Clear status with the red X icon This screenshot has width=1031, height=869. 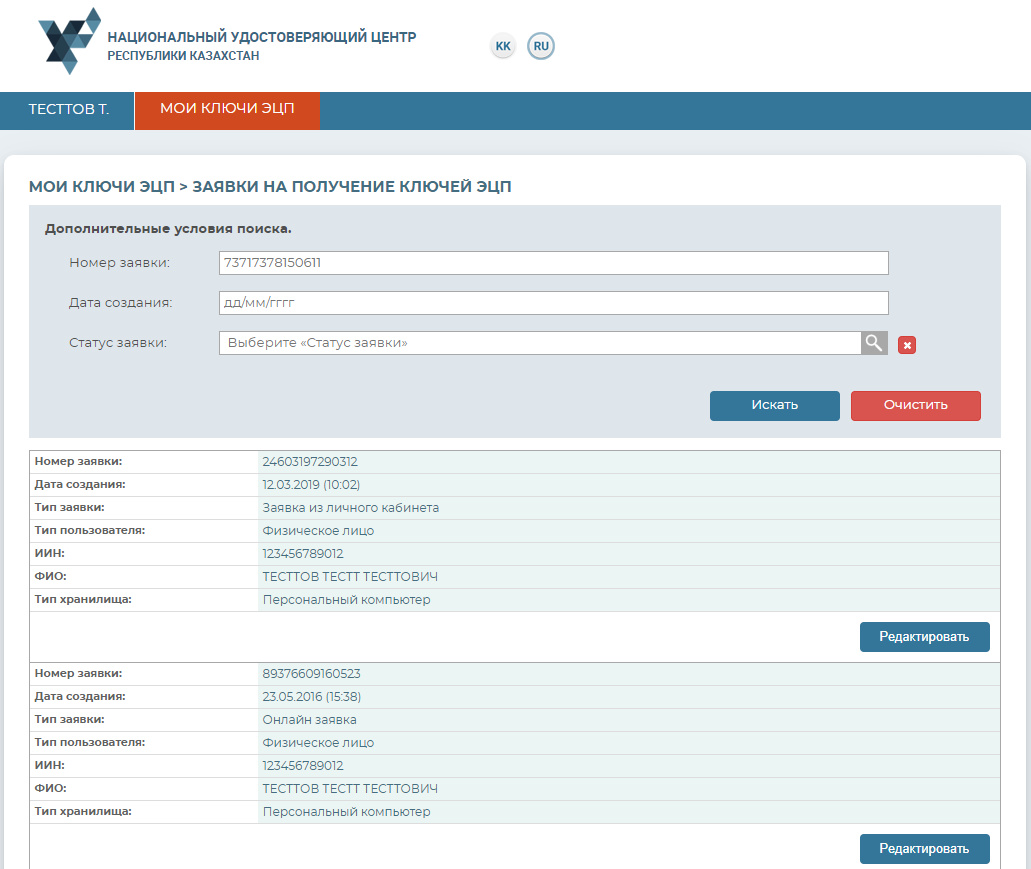pos(907,345)
